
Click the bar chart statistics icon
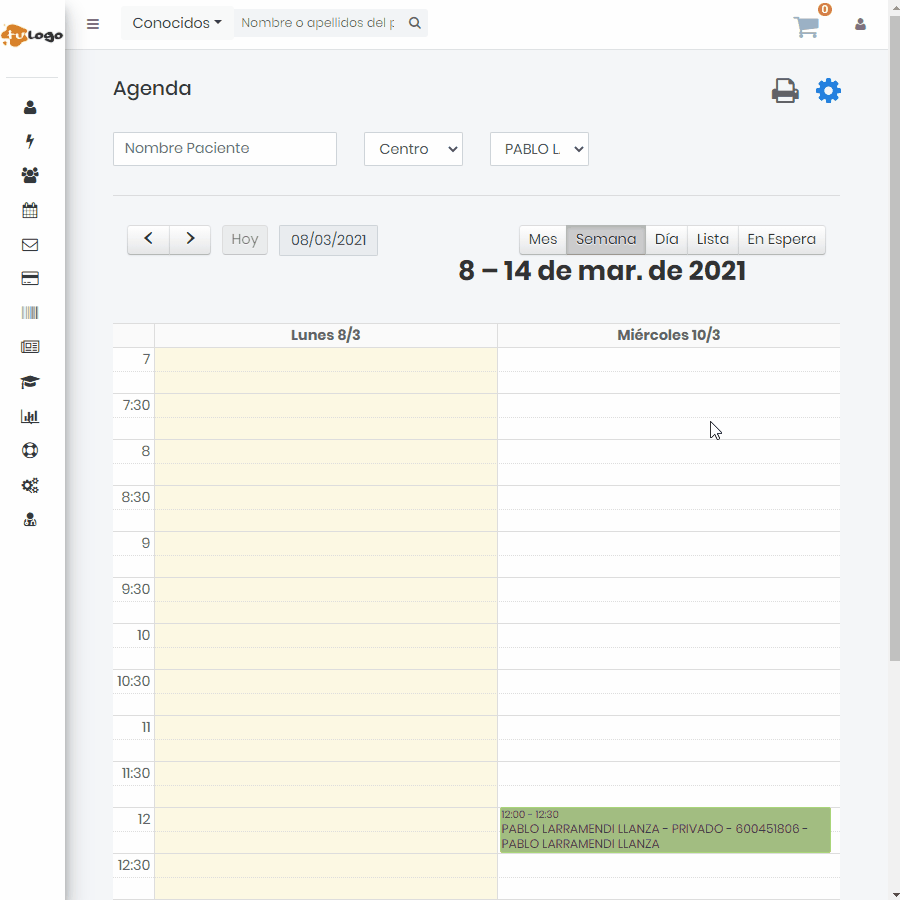click(x=30, y=417)
